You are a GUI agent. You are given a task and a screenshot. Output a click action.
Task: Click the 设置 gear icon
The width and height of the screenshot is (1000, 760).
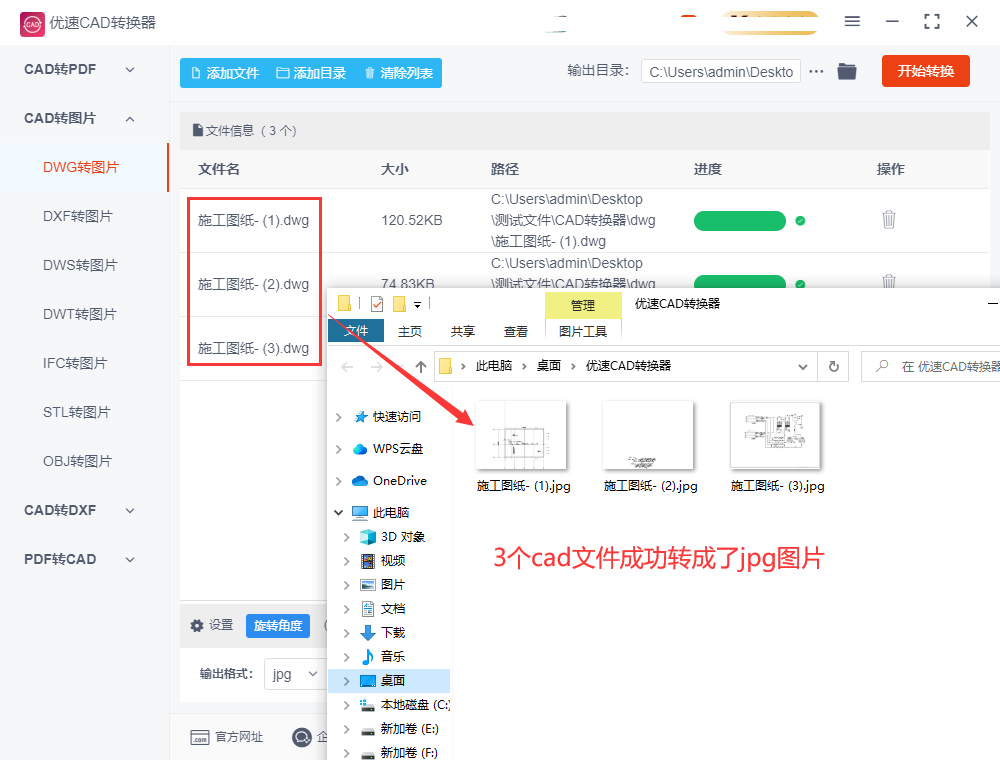point(197,625)
